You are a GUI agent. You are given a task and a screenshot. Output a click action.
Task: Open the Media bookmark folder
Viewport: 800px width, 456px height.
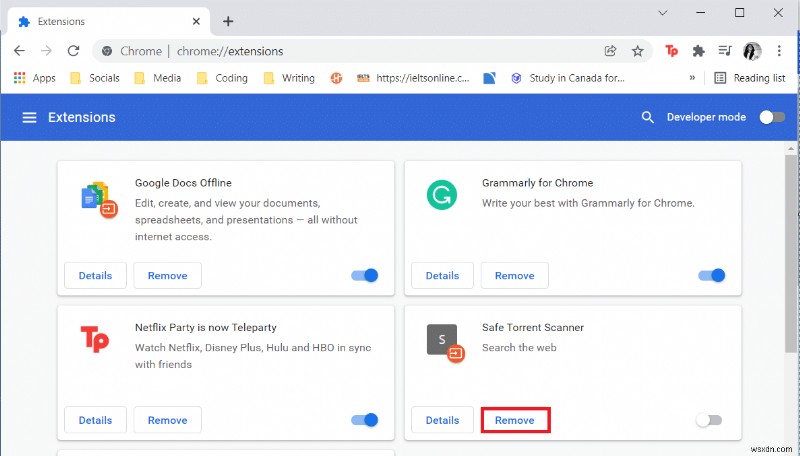coord(157,78)
